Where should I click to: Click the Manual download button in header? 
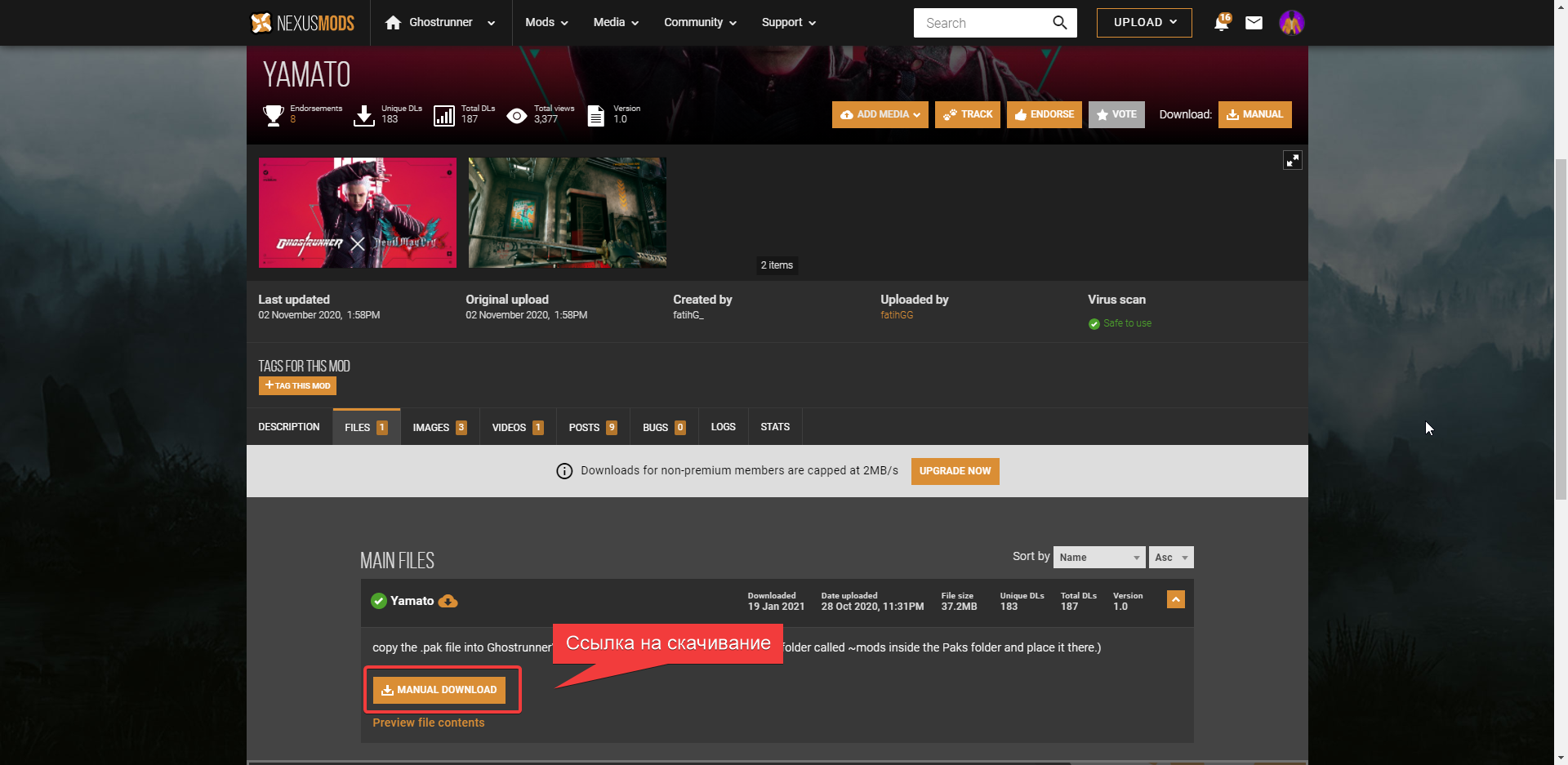pos(1255,115)
